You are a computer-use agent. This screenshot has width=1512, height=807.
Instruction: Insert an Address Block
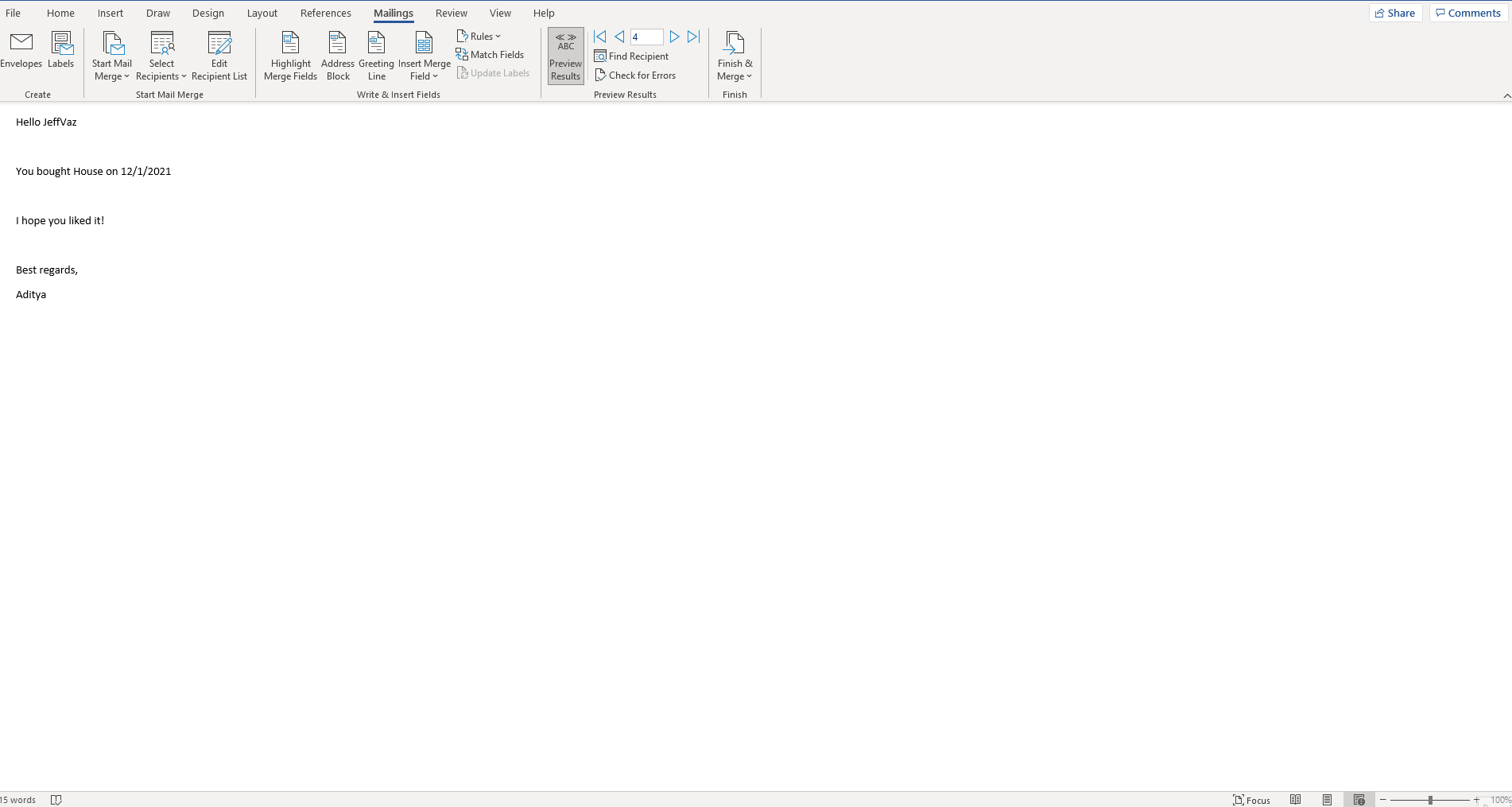point(338,56)
